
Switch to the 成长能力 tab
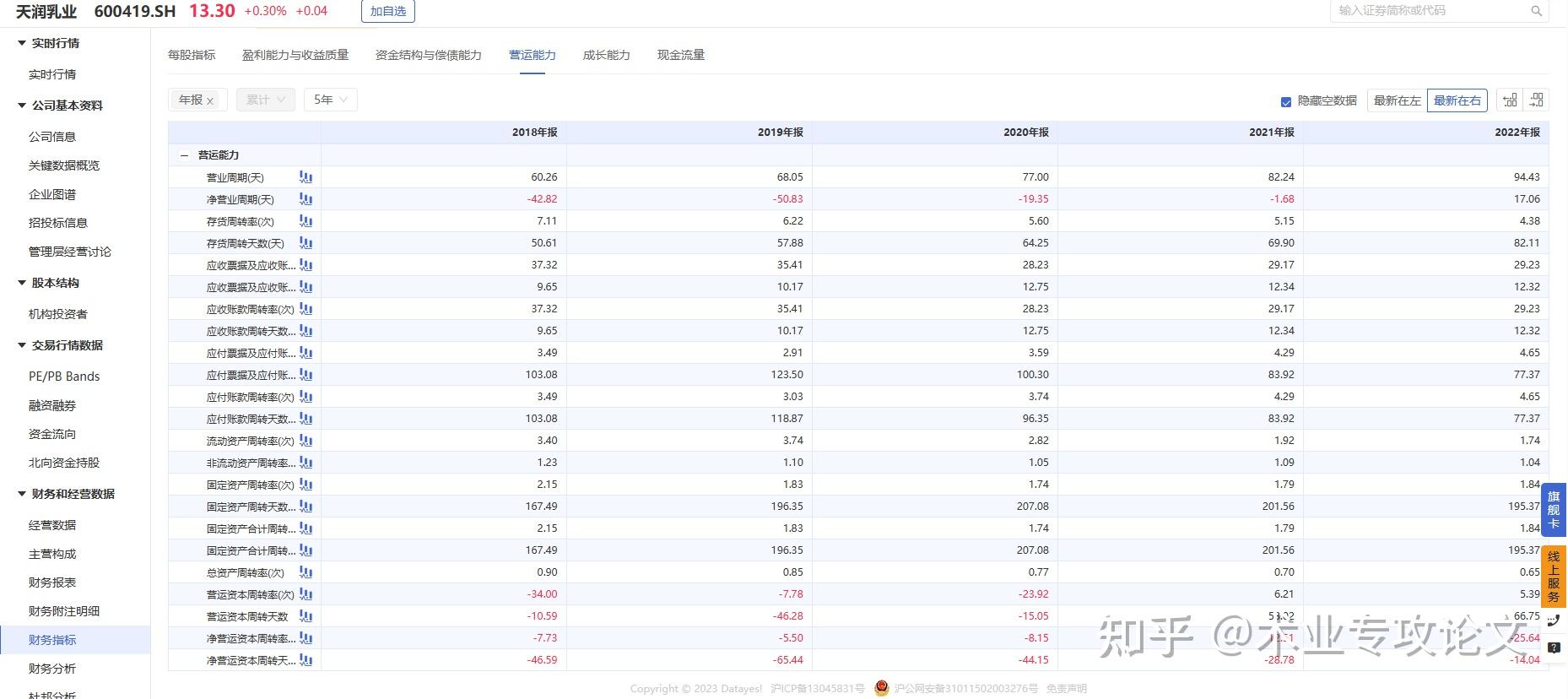coord(606,55)
